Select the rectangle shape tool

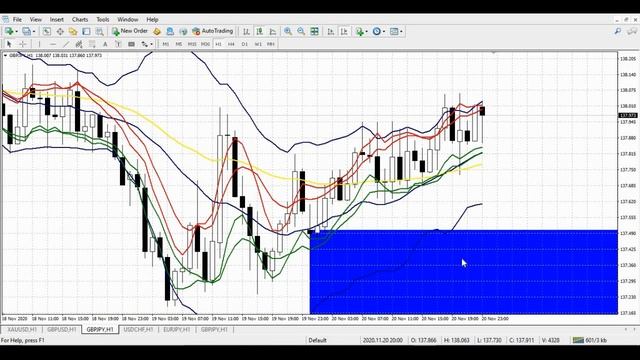[131, 44]
